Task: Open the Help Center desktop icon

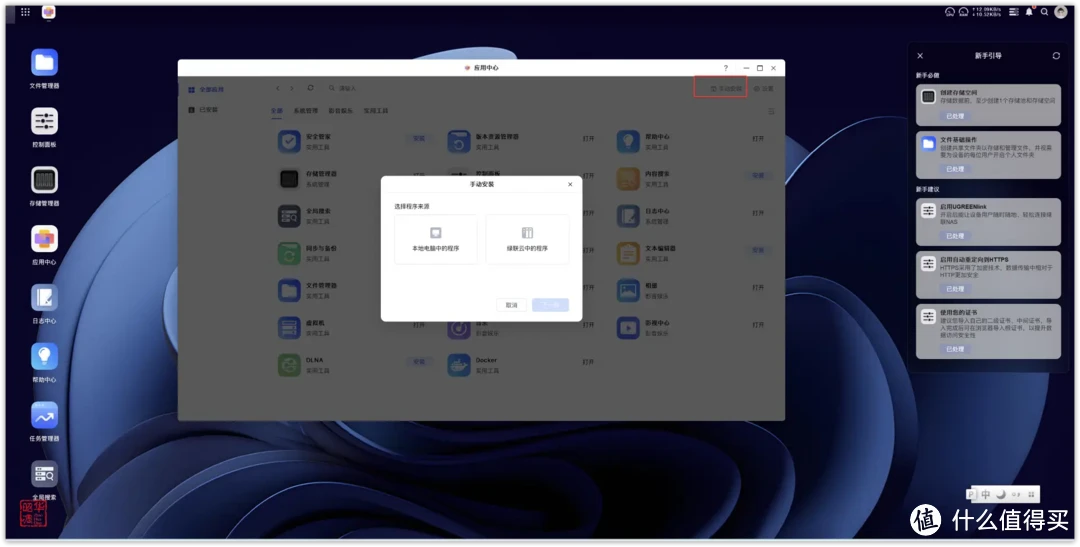Action: coord(44,357)
